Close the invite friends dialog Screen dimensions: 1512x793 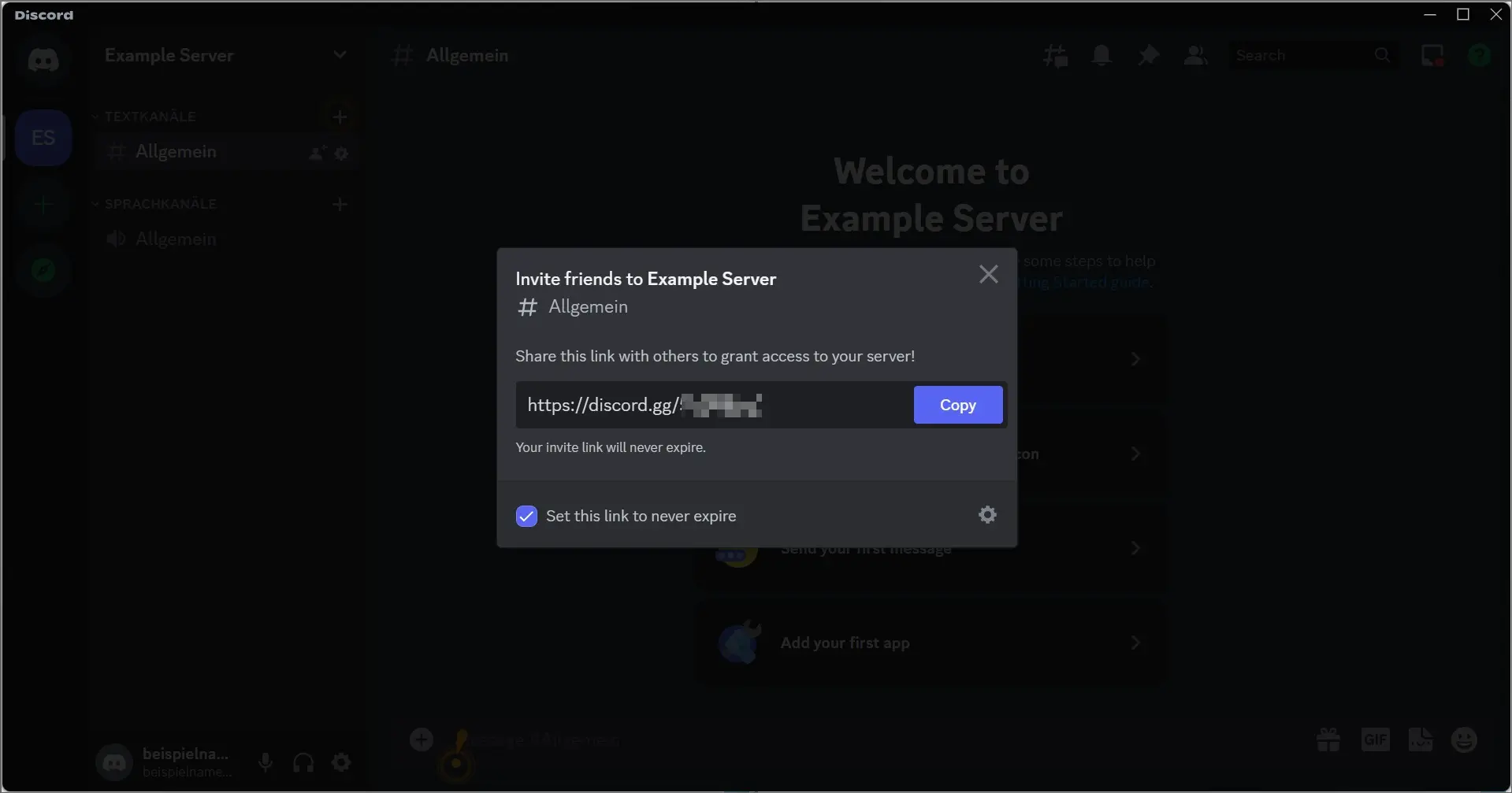pos(988,274)
